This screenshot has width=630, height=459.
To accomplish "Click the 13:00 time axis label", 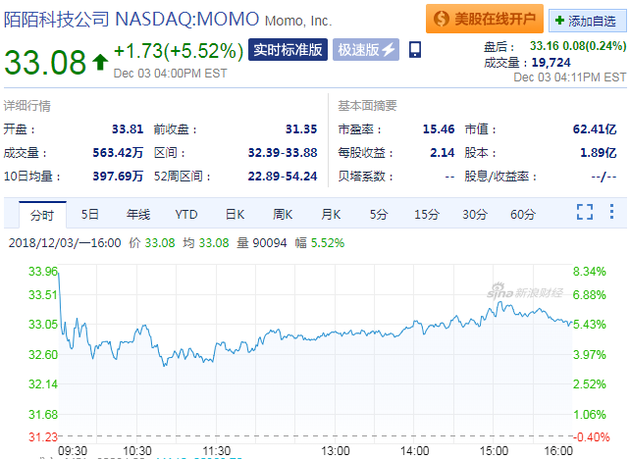I will coord(335,451).
